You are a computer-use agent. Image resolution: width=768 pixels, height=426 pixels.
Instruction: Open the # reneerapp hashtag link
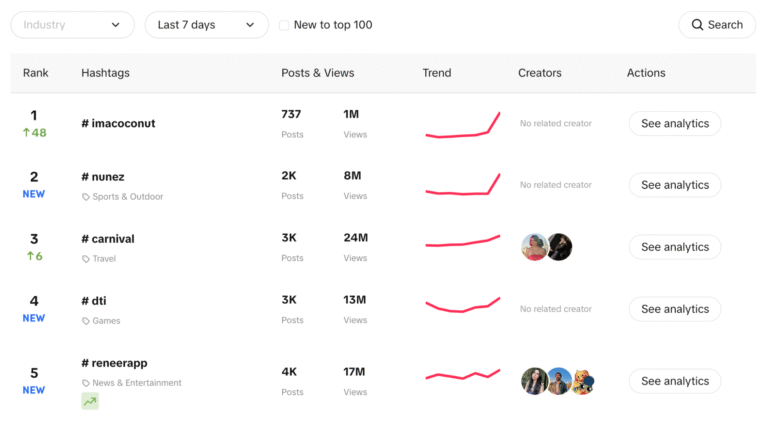click(114, 363)
